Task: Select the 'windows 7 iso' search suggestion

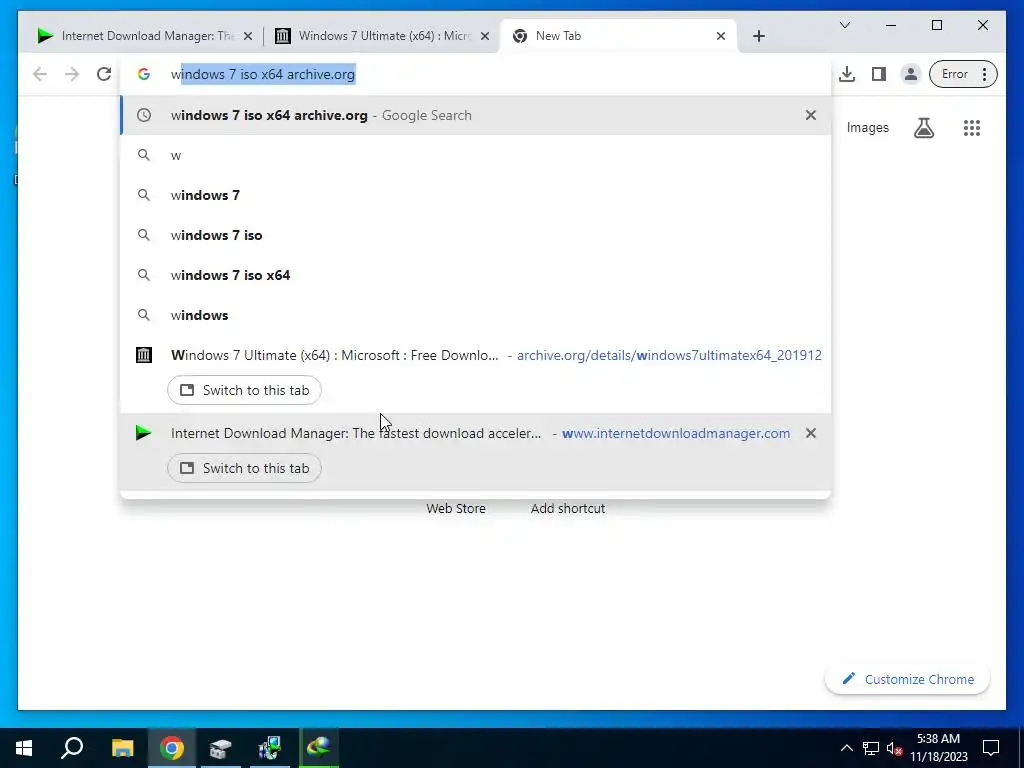Action: [475, 235]
